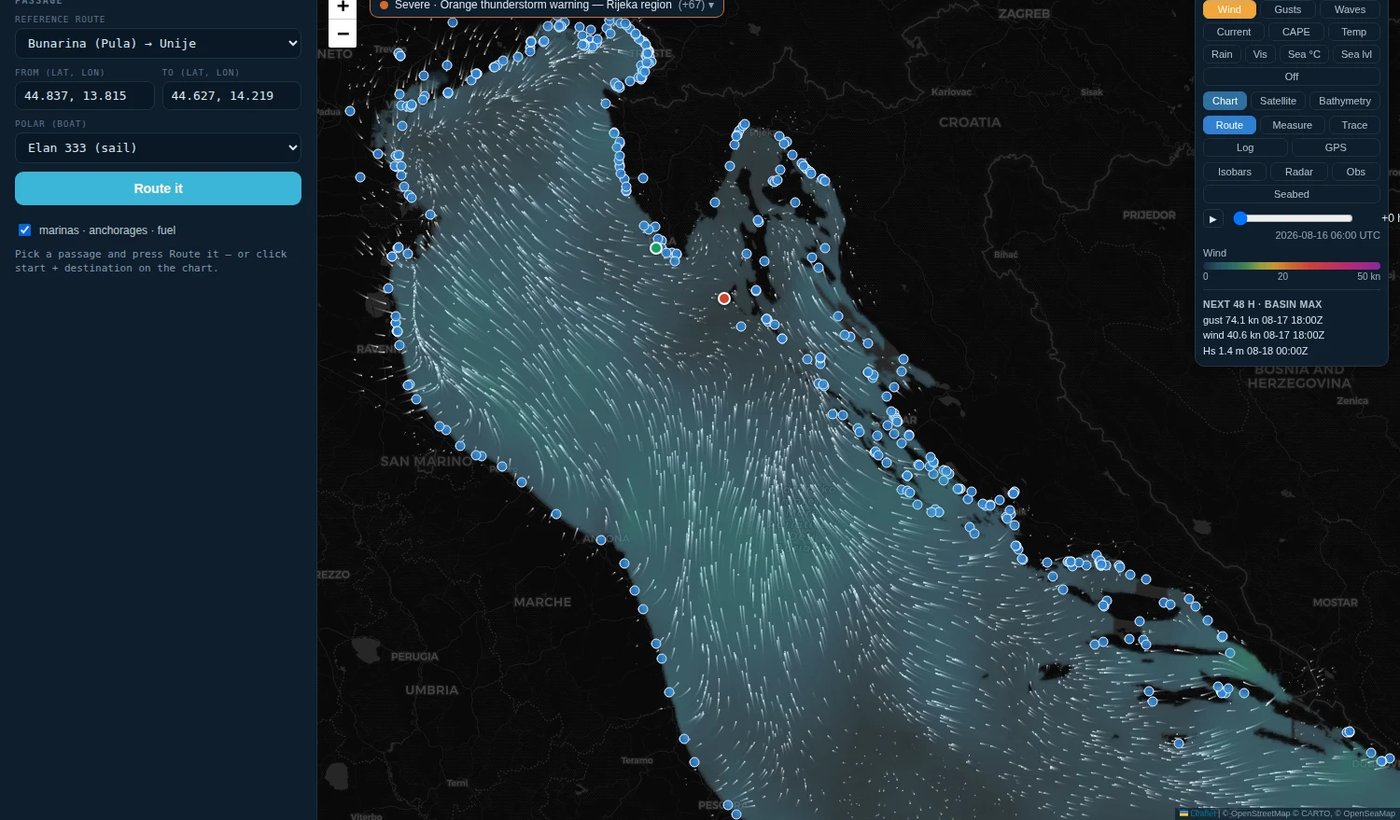Open the Elan 333 polar boat dropdown
Image resolution: width=1400 pixels, height=820 pixels.
click(158, 148)
